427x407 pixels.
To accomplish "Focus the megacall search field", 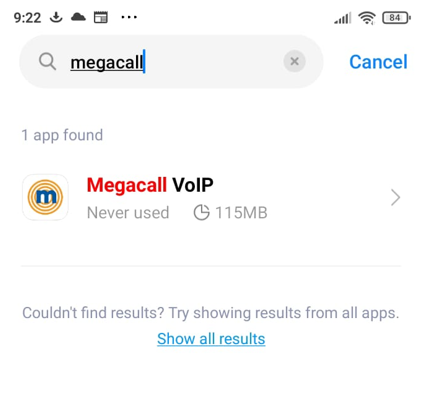I will (171, 62).
